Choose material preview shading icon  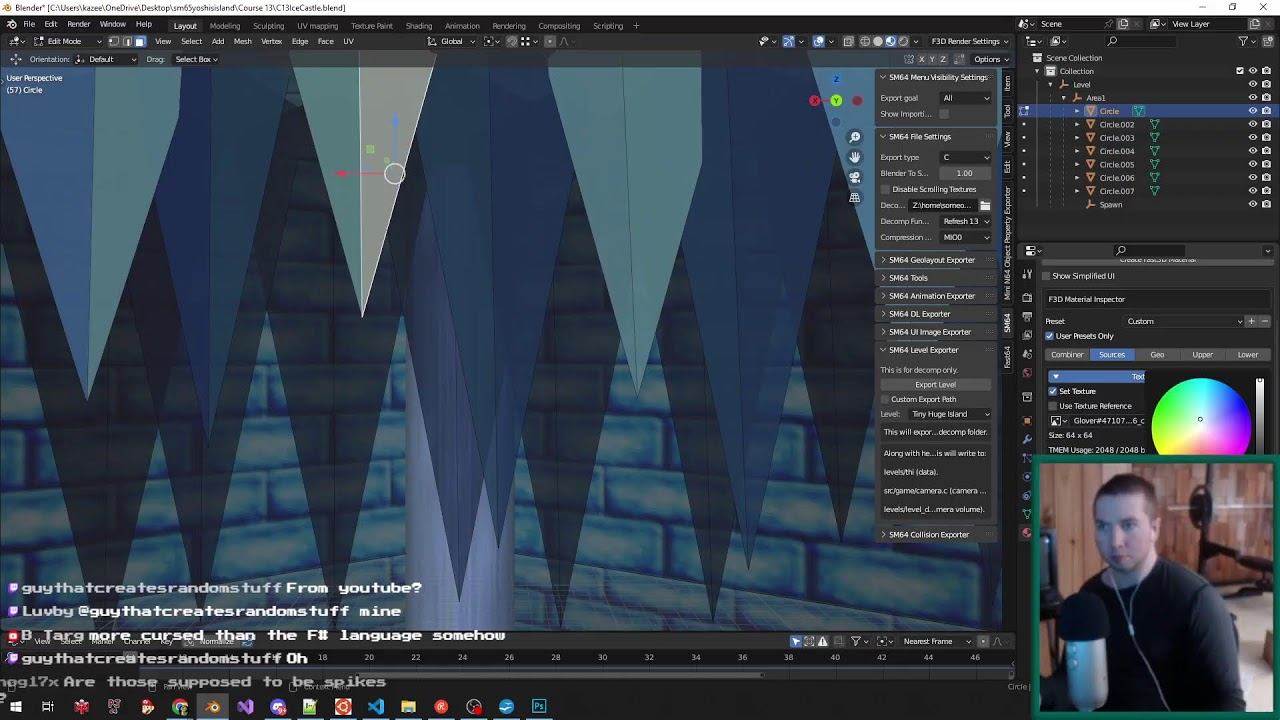(x=891, y=41)
